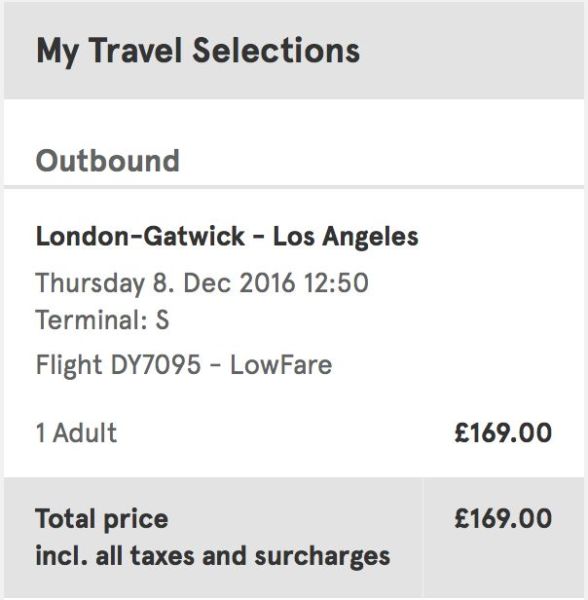
Task: Click the word Thursday in the date line
Action: coord(90,284)
